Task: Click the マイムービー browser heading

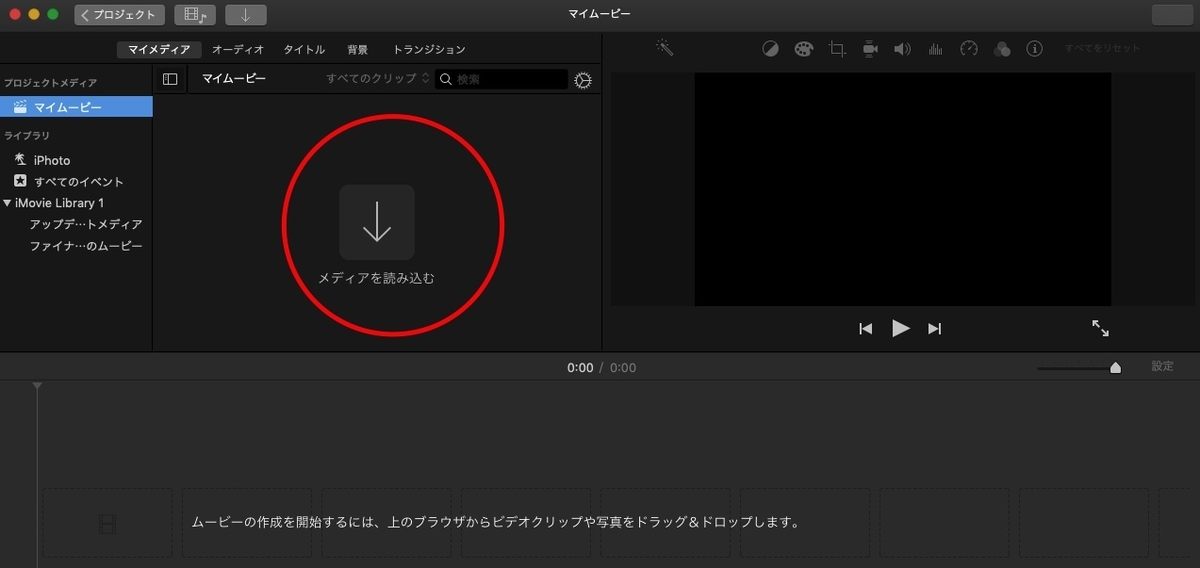Action: pos(234,78)
